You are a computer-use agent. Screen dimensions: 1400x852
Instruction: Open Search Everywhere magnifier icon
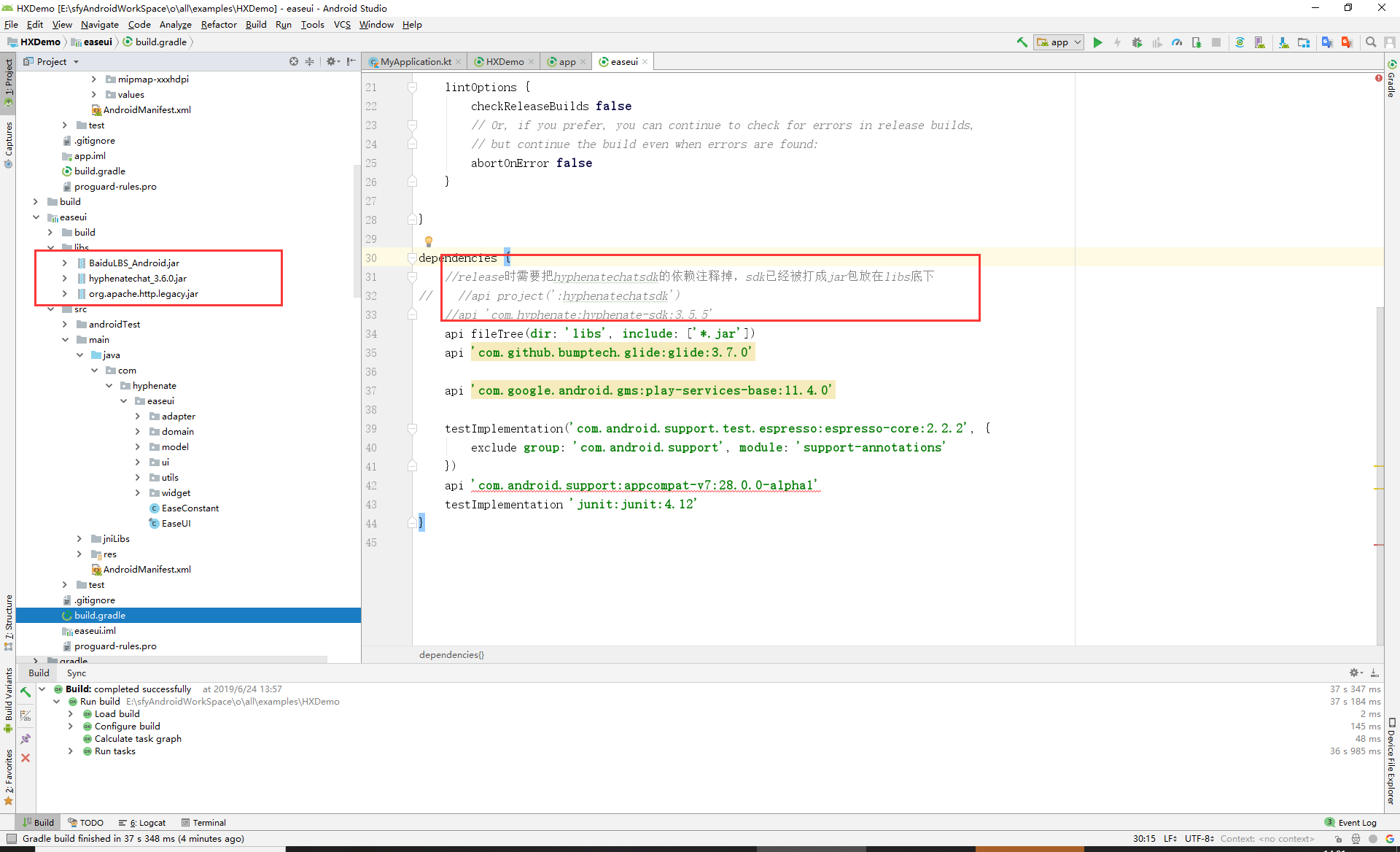[x=1371, y=42]
